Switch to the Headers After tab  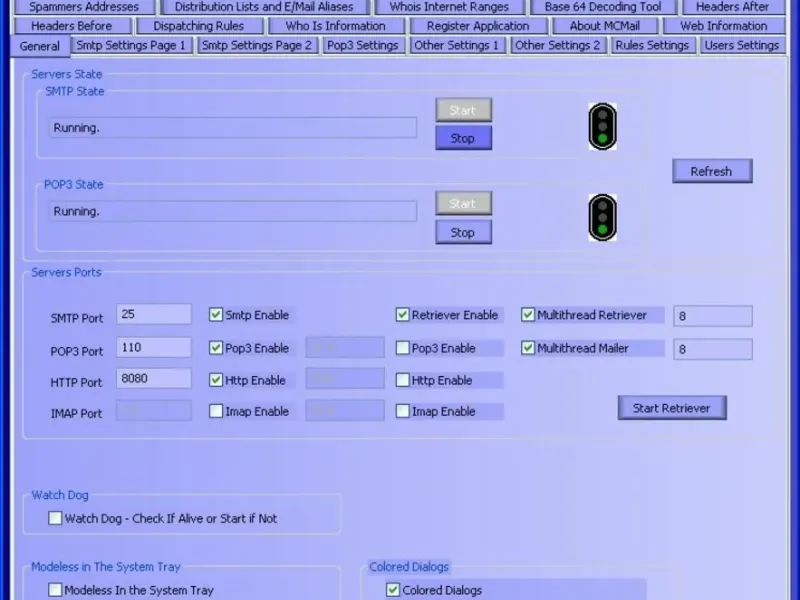point(733,7)
